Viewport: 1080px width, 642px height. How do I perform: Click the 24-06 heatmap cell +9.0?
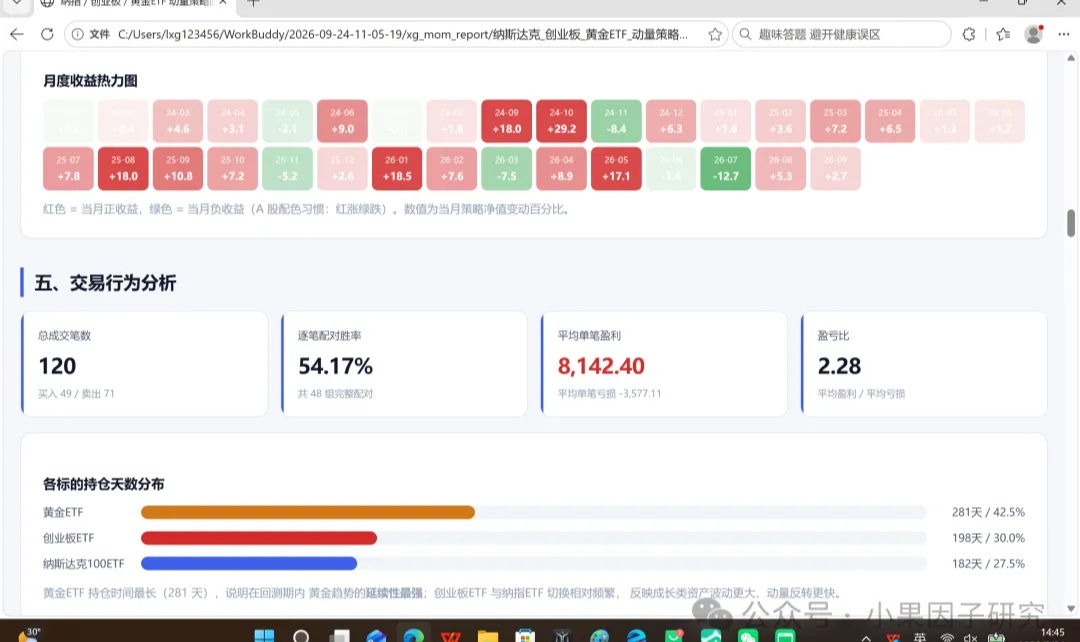click(x=342, y=121)
